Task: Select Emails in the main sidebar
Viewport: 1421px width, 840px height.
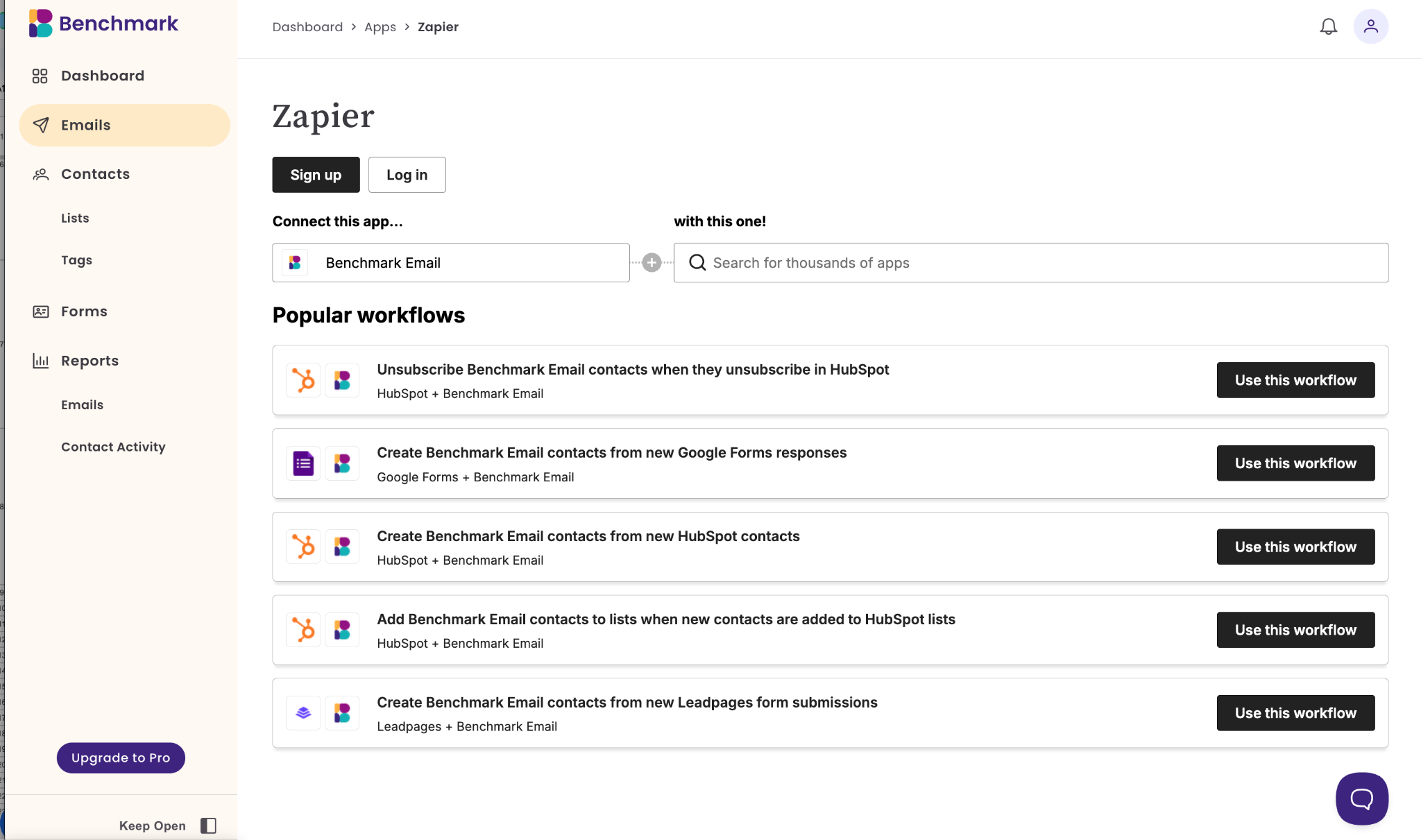Action: 125,125
